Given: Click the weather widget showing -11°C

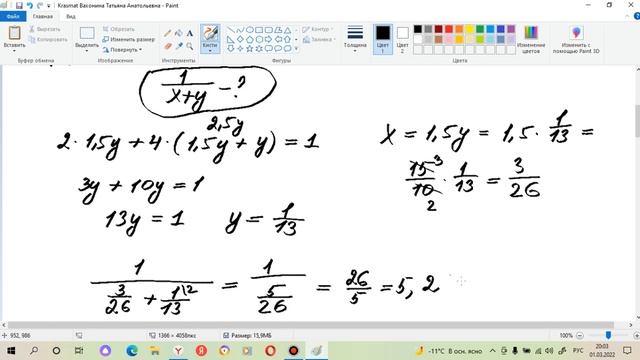Looking at the screenshot, I should coord(449,351).
